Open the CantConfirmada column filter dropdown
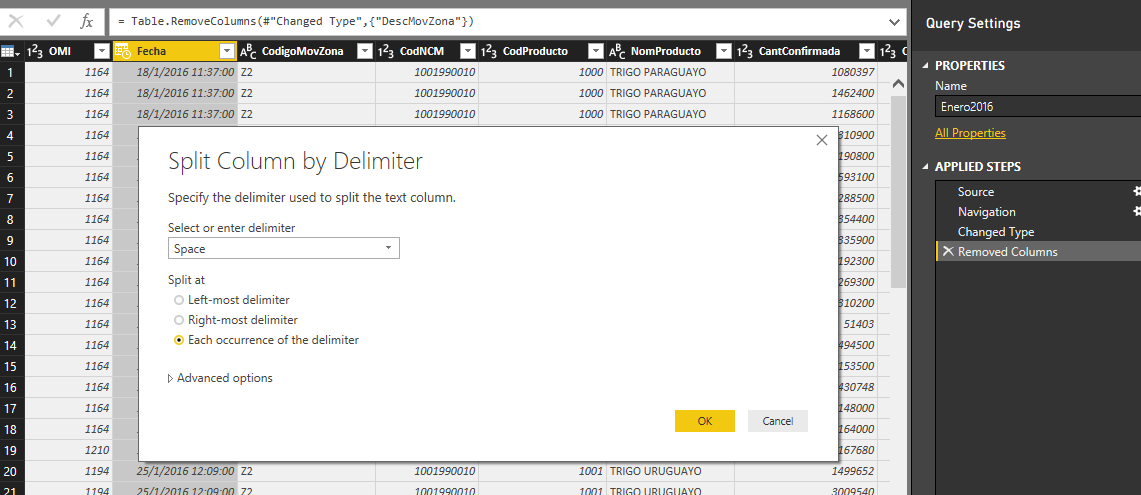This screenshot has width=1141, height=495. (867, 51)
